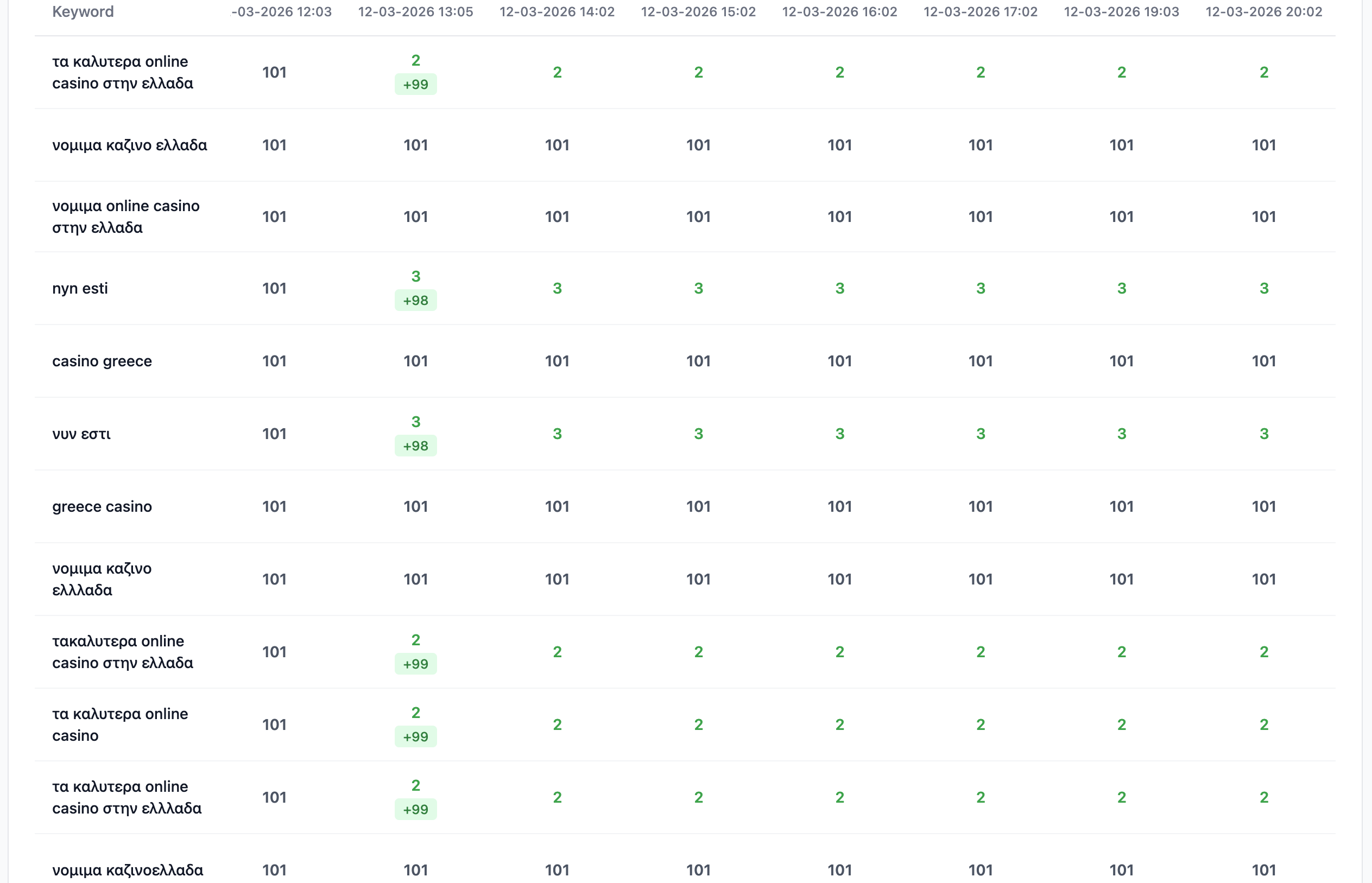Image resolution: width=1372 pixels, height=883 pixels.
Task: Select the 12-03-2026 19:03 column header
Action: pos(1122,11)
